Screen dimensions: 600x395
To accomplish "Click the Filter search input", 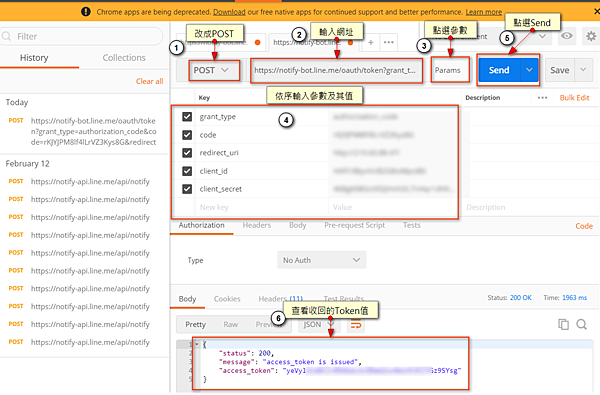I will pos(82,36).
